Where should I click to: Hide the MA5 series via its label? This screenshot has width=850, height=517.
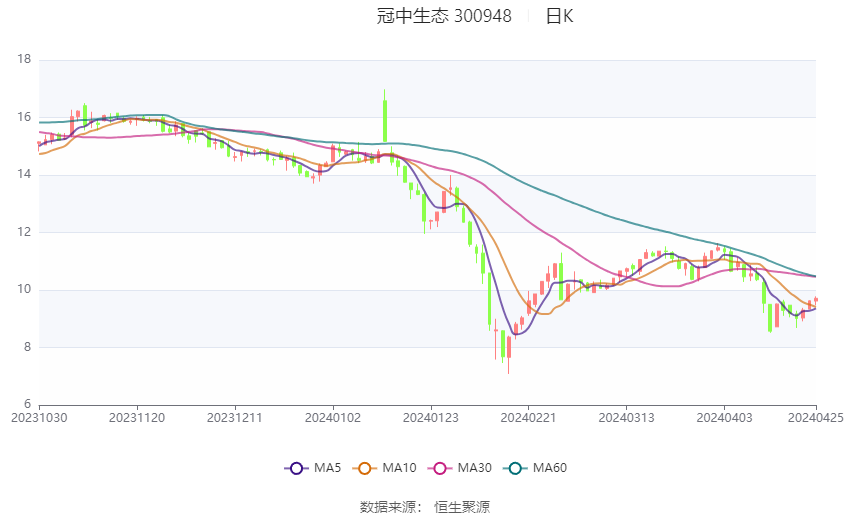(327, 468)
